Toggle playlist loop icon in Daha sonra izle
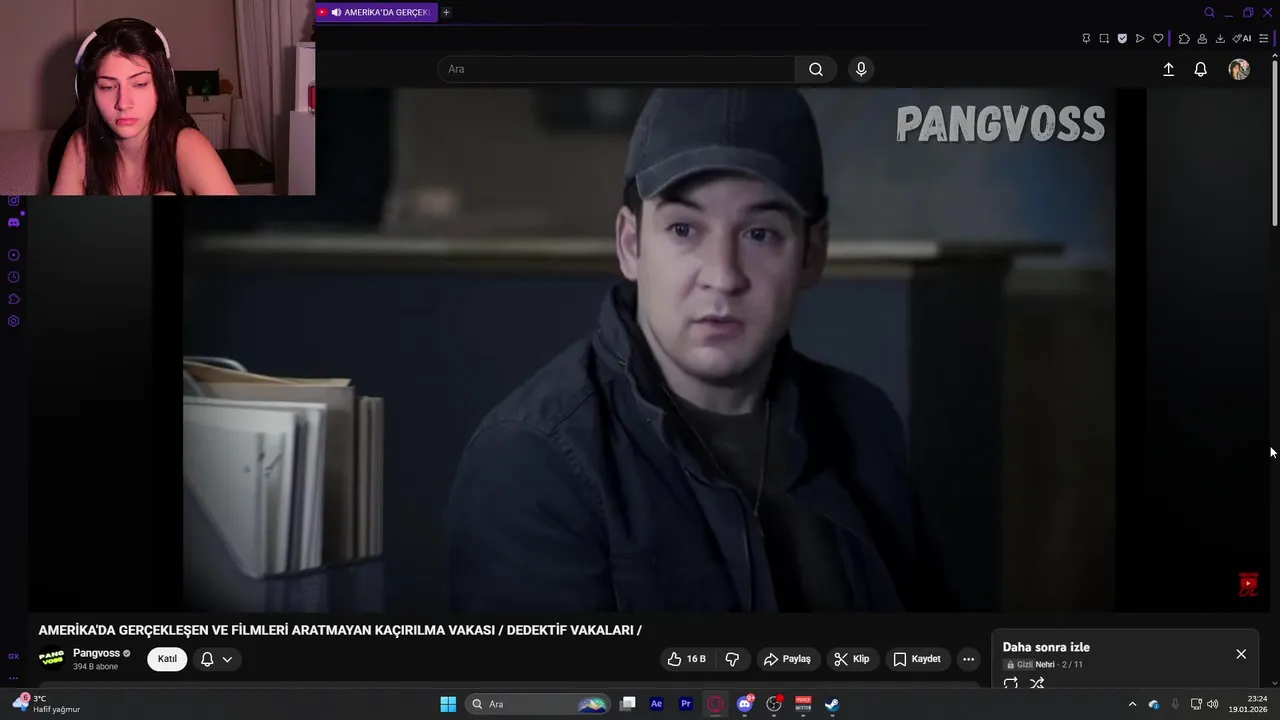 (x=1011, y=683)
